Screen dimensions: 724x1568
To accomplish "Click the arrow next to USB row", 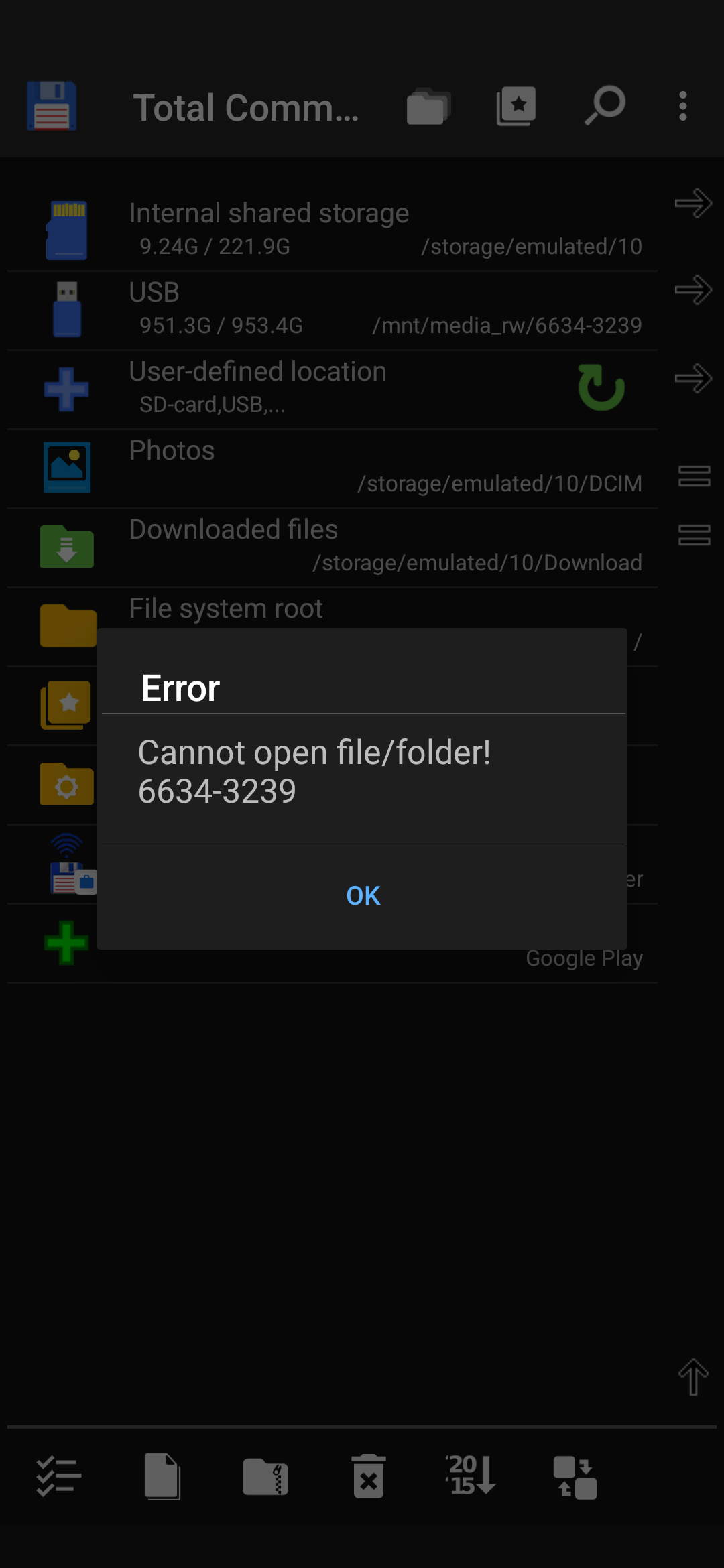I will pos(693,290).
